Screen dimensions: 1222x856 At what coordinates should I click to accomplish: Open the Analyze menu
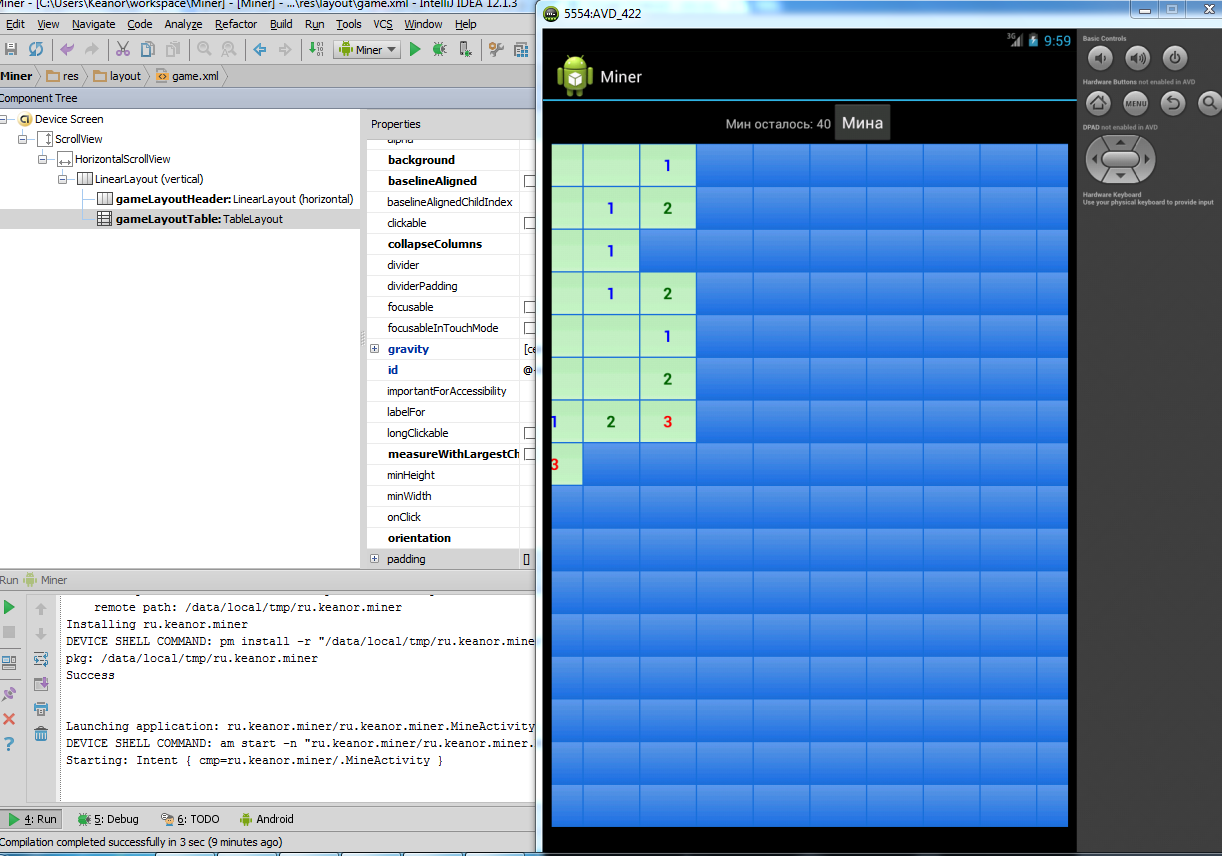pyautogui.click(x=183, y=24)
